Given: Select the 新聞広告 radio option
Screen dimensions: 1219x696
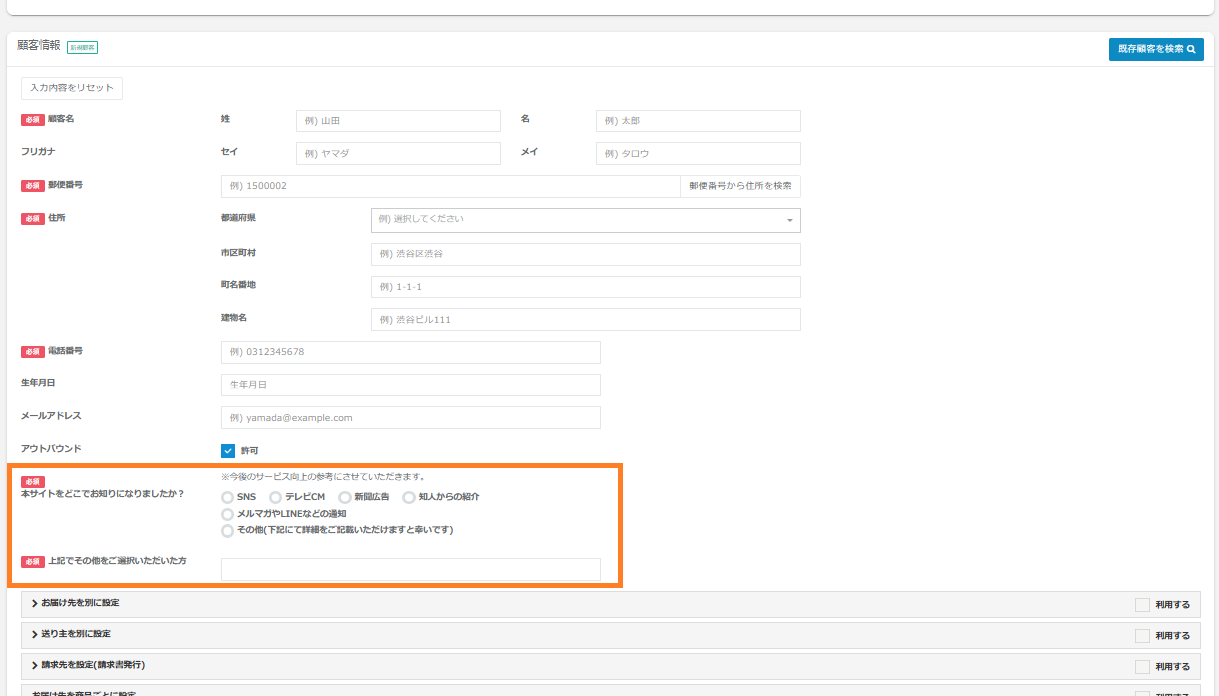Looking at the screenshot, I should click(345, 497).
